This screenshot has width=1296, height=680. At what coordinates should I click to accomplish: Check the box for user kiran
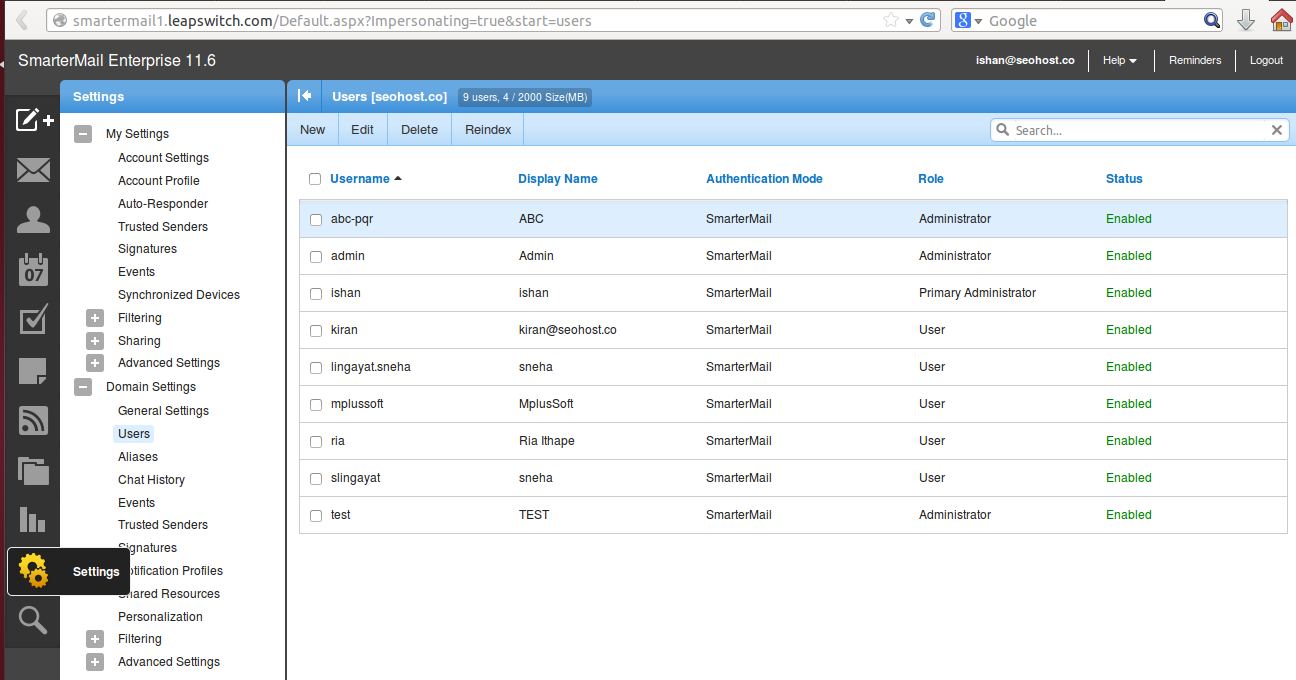(x=316, y=331)
